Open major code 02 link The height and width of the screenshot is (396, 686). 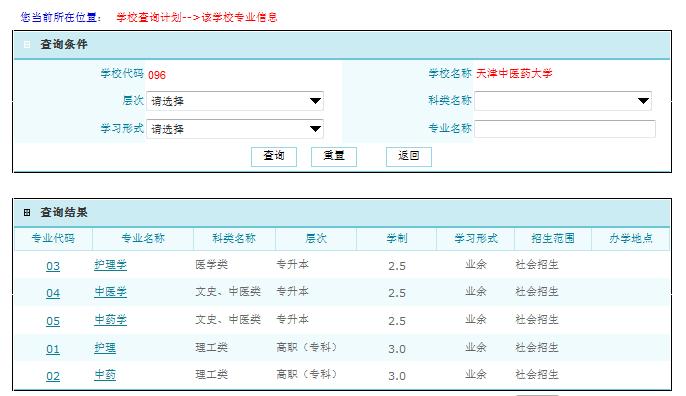(53, 376)
